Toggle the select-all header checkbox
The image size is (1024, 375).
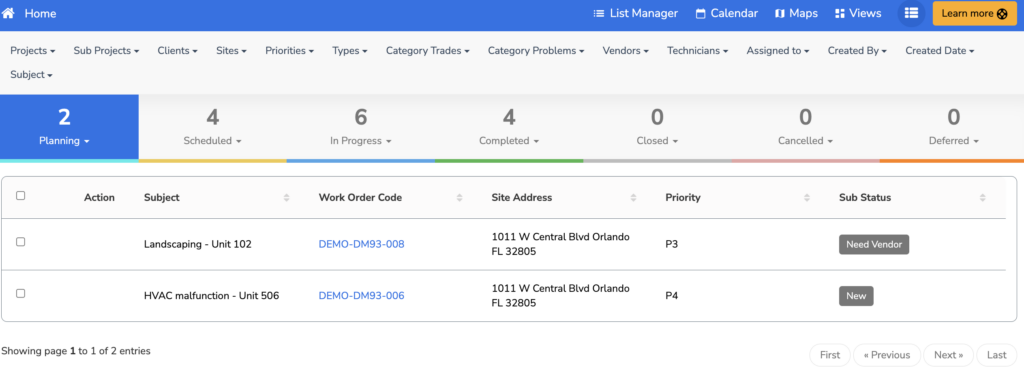(21, 195)
